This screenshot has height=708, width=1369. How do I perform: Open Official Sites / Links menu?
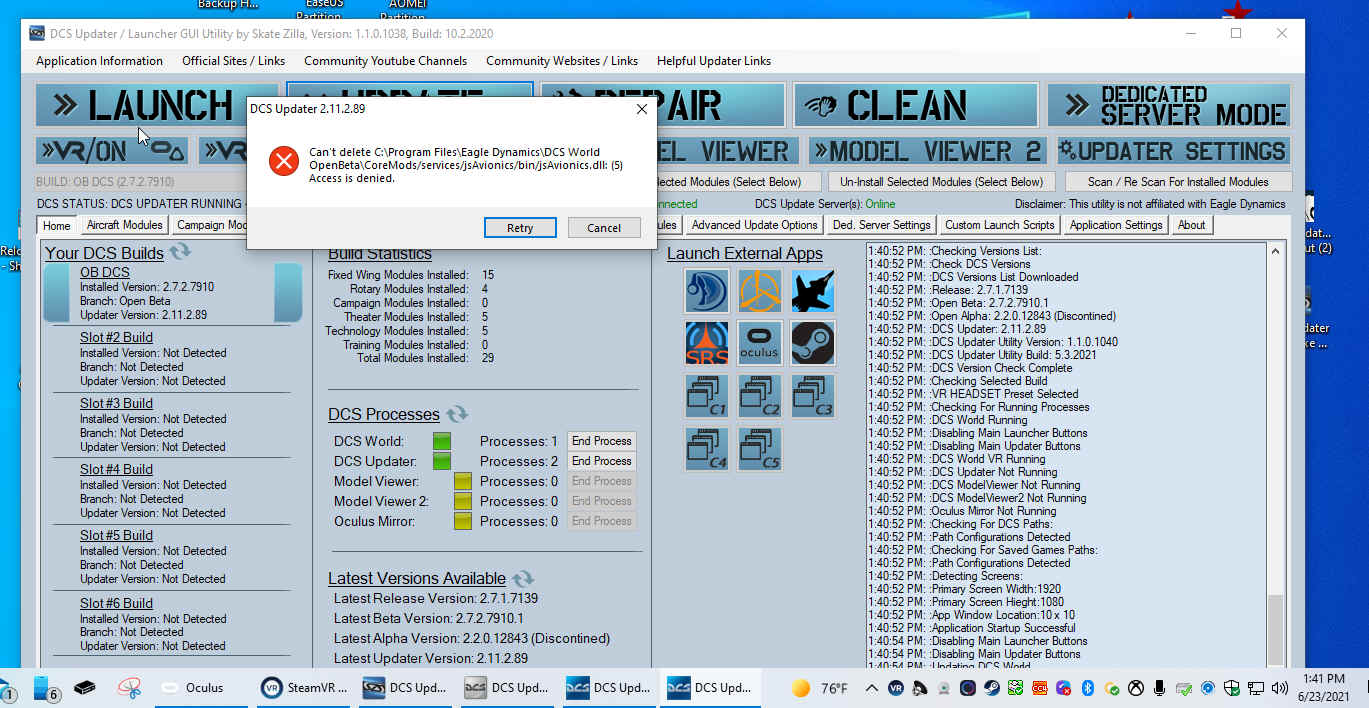coord(234,61)
